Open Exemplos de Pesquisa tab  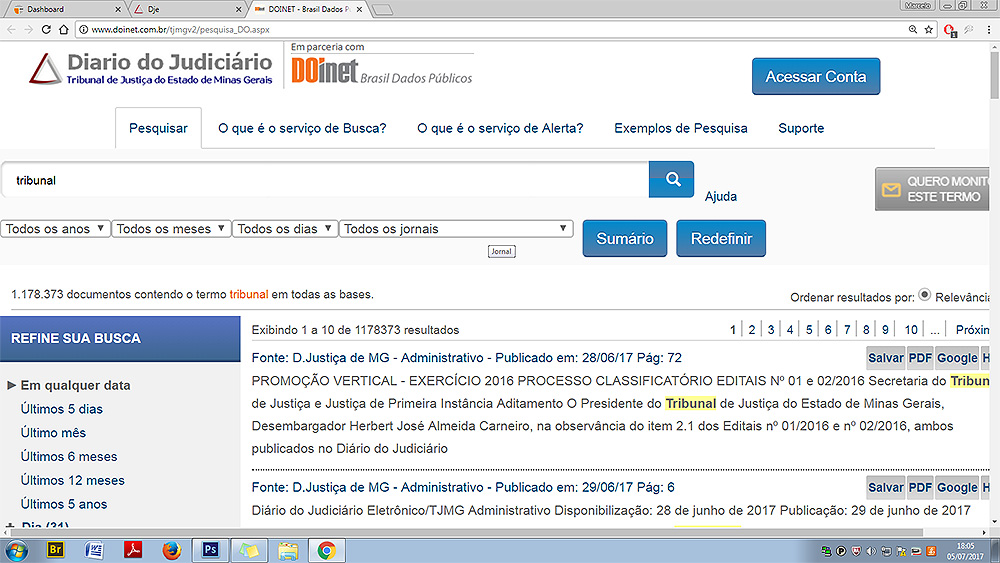[680, 128]
